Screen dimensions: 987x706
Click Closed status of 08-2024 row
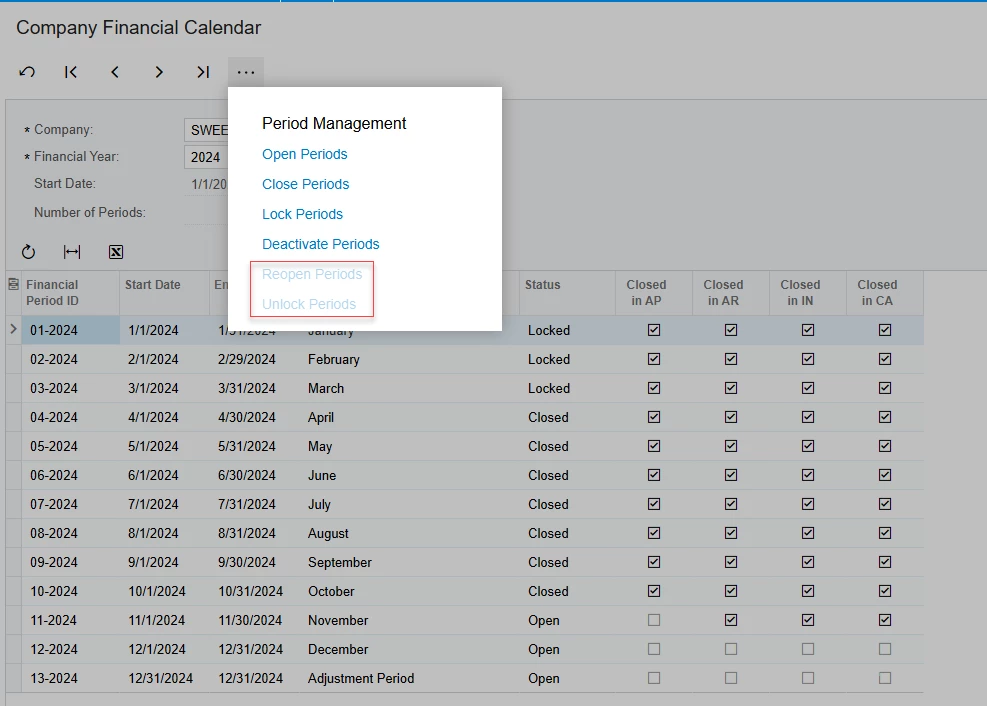coord(548,534)
